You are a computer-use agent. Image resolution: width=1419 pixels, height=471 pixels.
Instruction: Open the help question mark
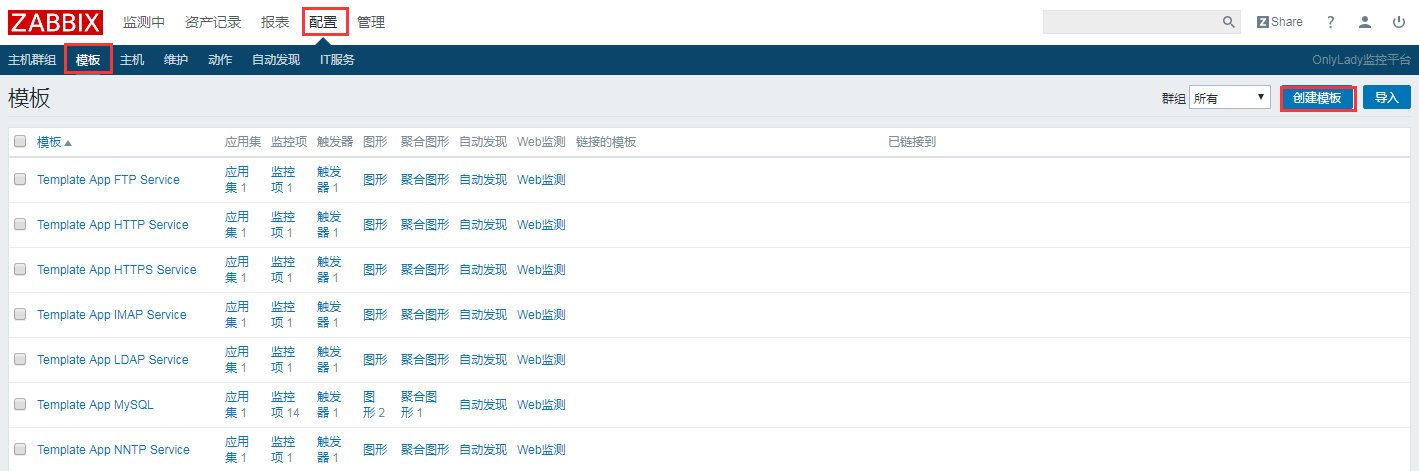(1331, 22)
